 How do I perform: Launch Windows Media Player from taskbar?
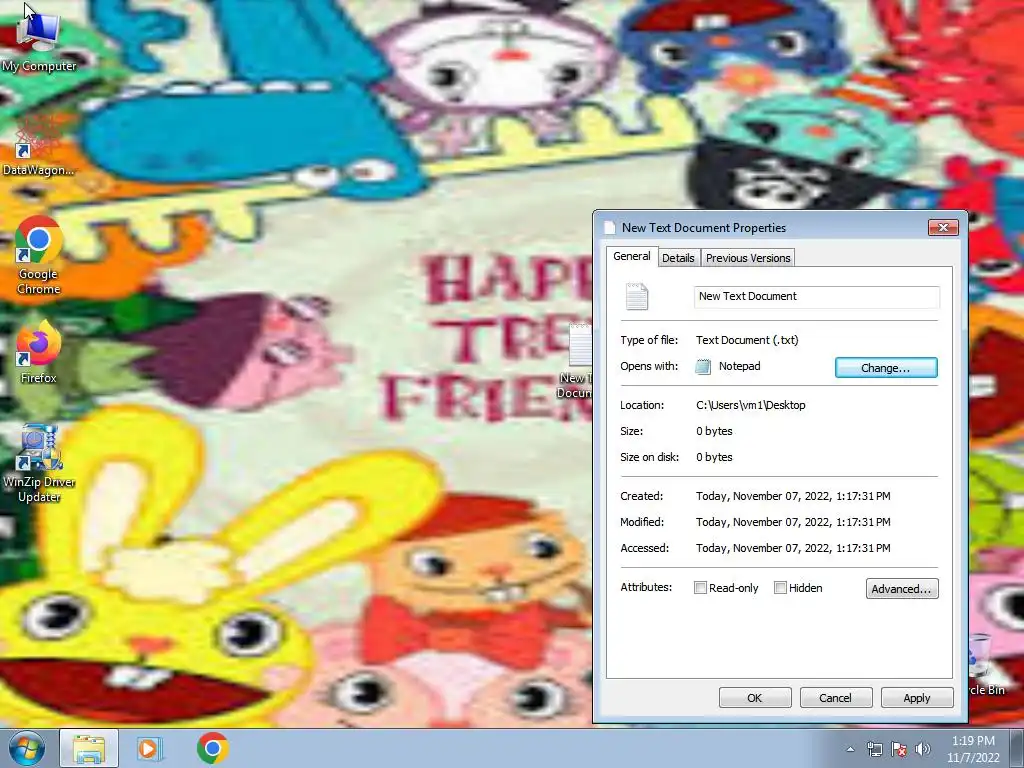click(x=149, y=748)
